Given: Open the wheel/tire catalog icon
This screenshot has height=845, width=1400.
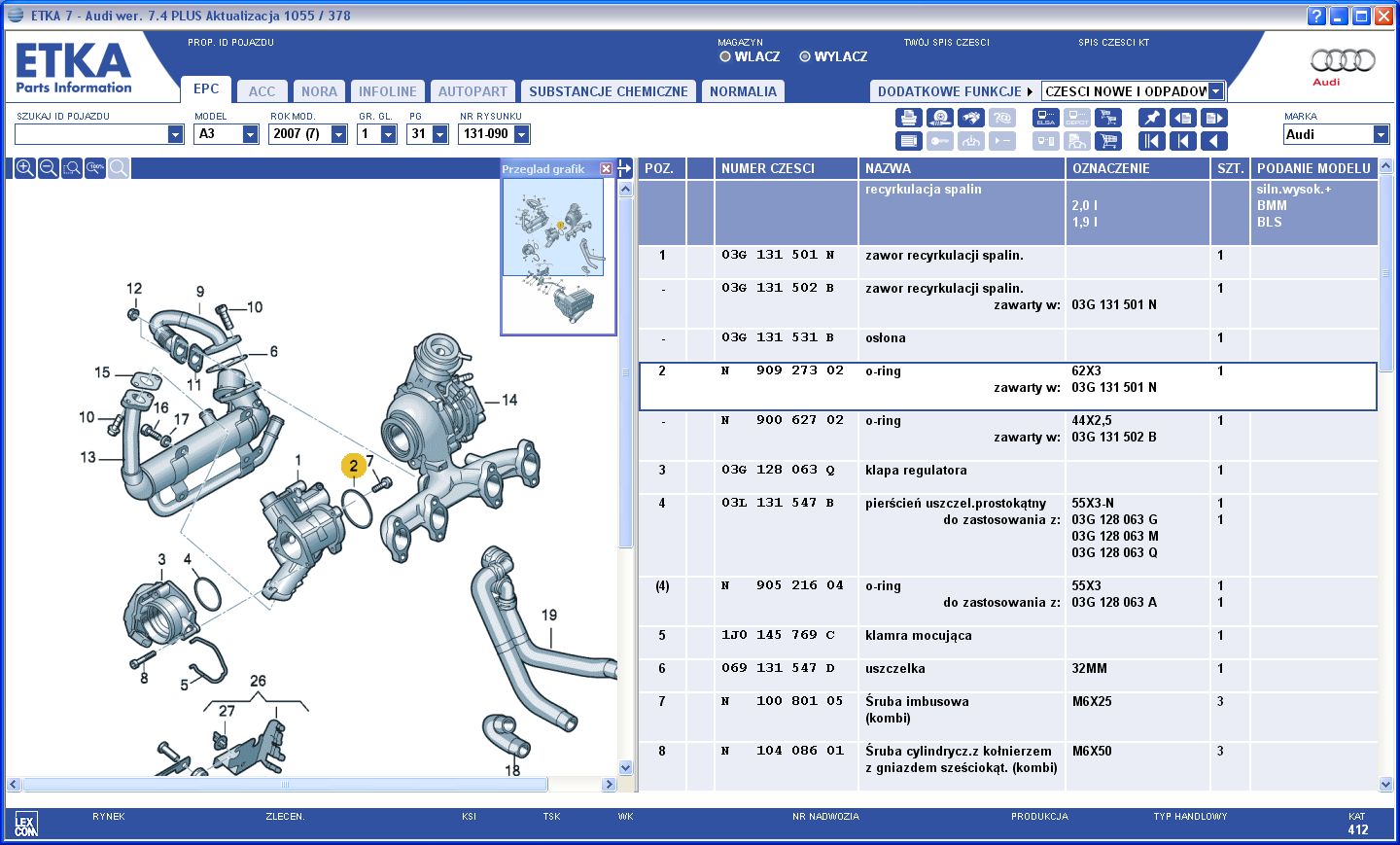Looking at the screenshot, I should click(x=939, y=118).
